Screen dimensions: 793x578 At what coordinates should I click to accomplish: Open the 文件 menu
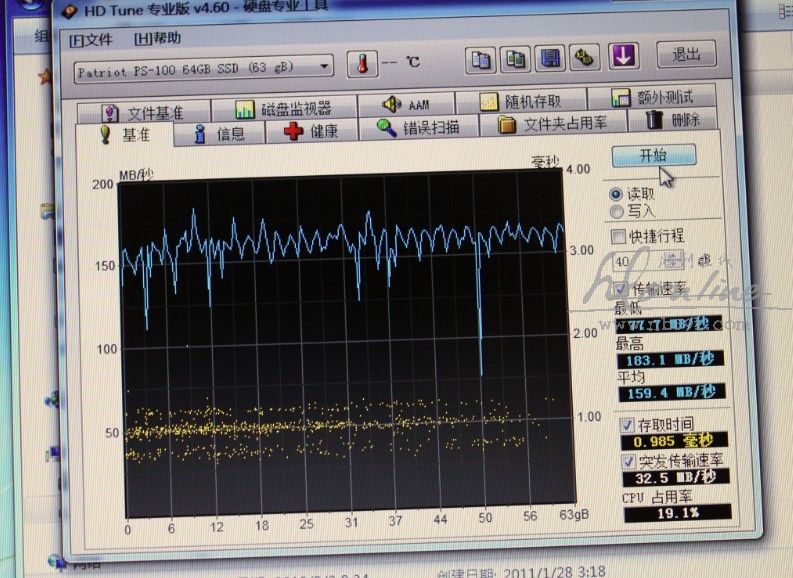click(x=91, y=39)
